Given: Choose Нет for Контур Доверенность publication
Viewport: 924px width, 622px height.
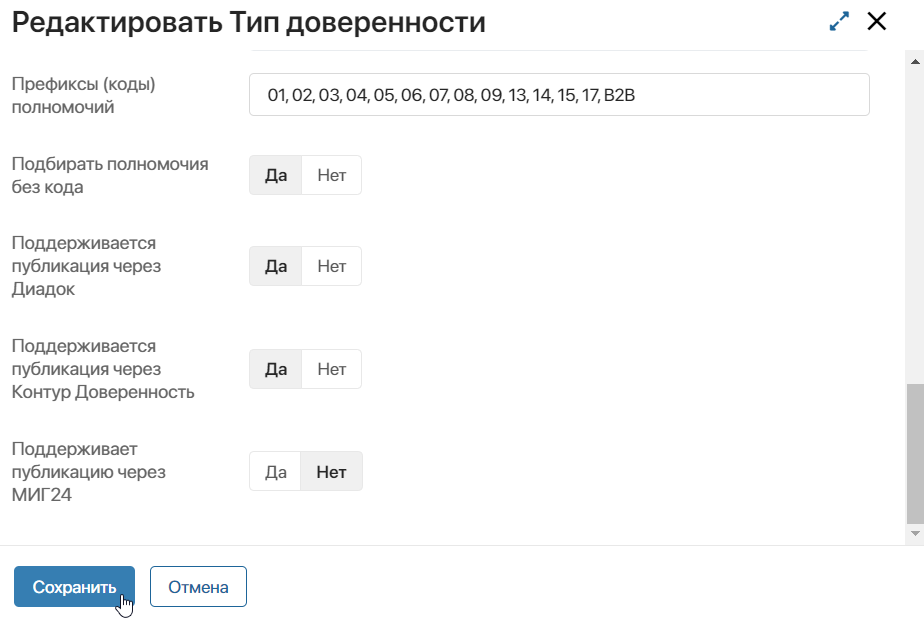Looking at the screenshot, I should click(331, 369).
